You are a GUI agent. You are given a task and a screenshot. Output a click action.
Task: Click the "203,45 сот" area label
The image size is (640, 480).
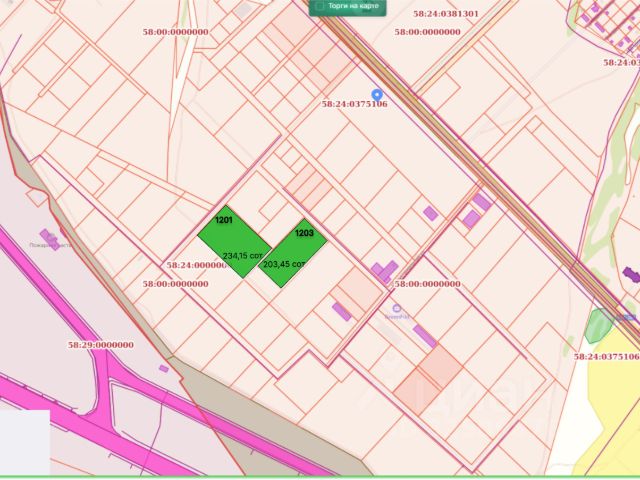[284, 264]
